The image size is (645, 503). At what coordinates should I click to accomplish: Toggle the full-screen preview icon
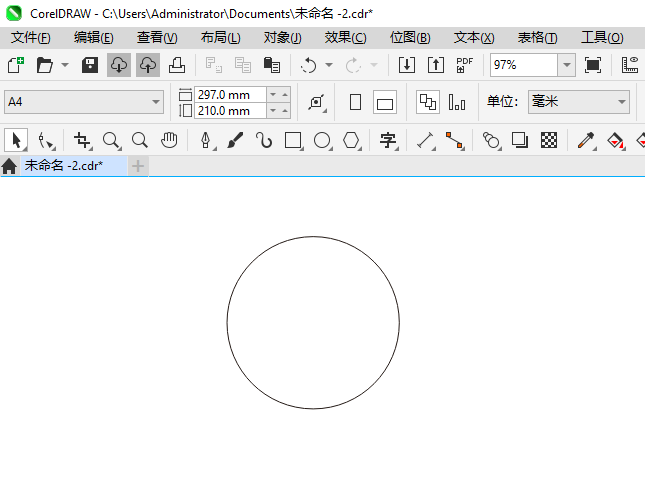click(593, 65)
